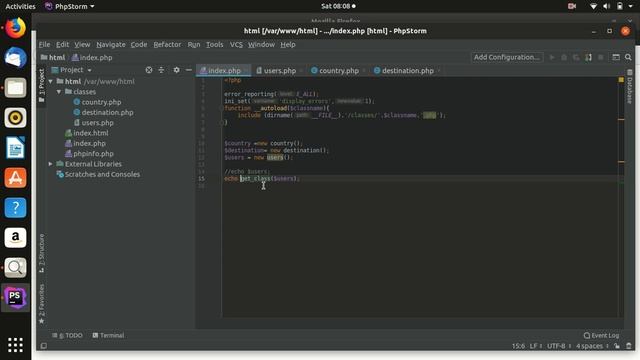
Task: Open Project panel settings gear
Action: coord(176,70)
